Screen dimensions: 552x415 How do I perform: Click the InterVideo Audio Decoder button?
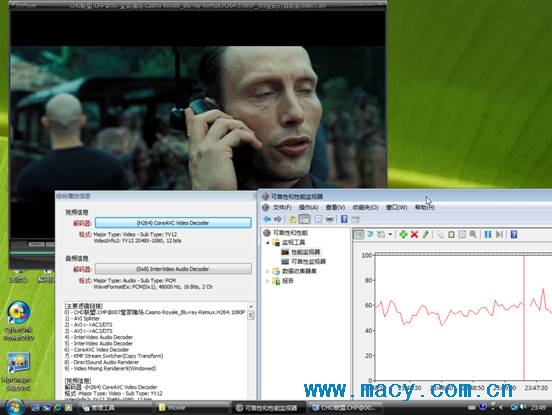pos(173,269)
